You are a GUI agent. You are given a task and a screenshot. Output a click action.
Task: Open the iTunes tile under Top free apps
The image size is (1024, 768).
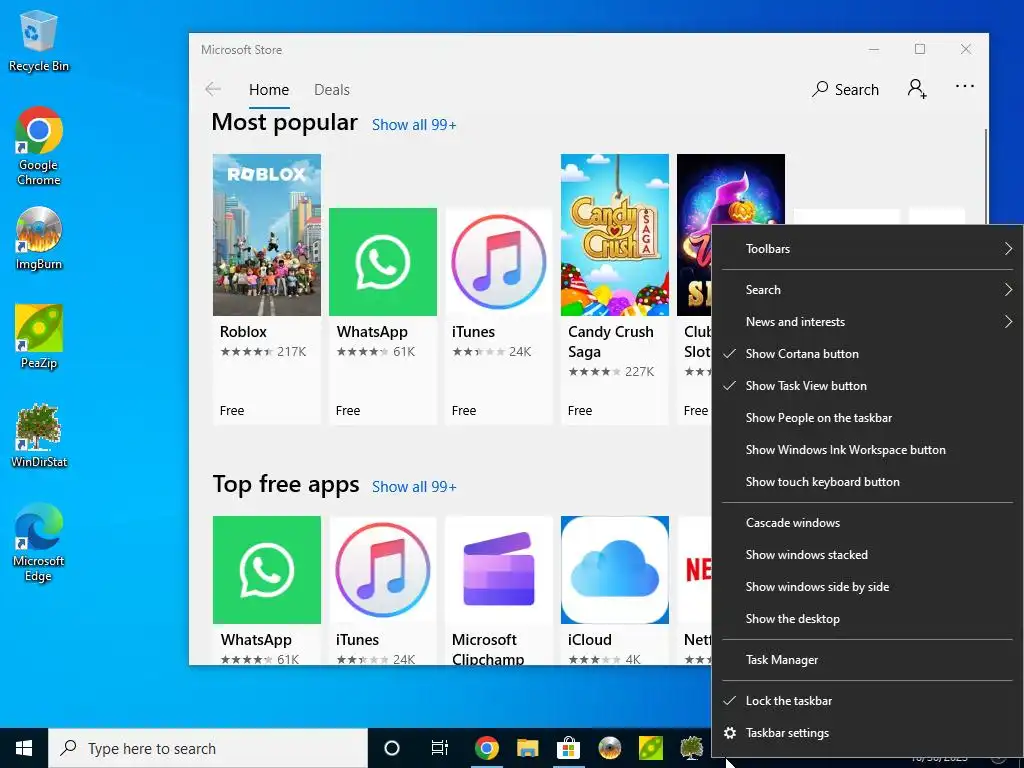(x=383, y=590)
